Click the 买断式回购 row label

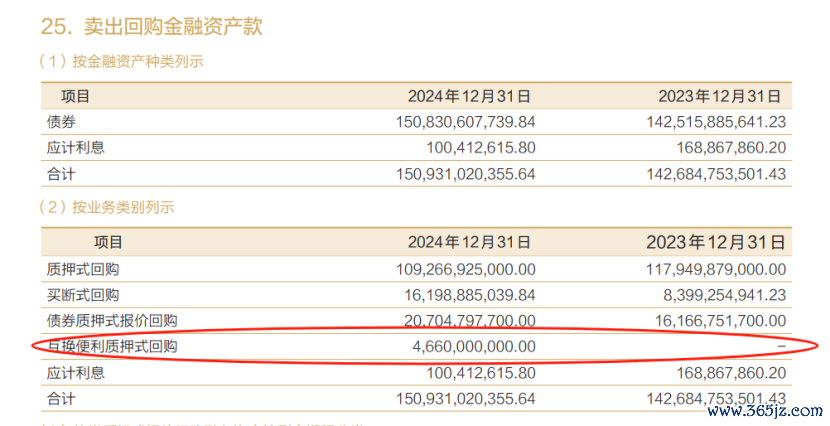83,295
